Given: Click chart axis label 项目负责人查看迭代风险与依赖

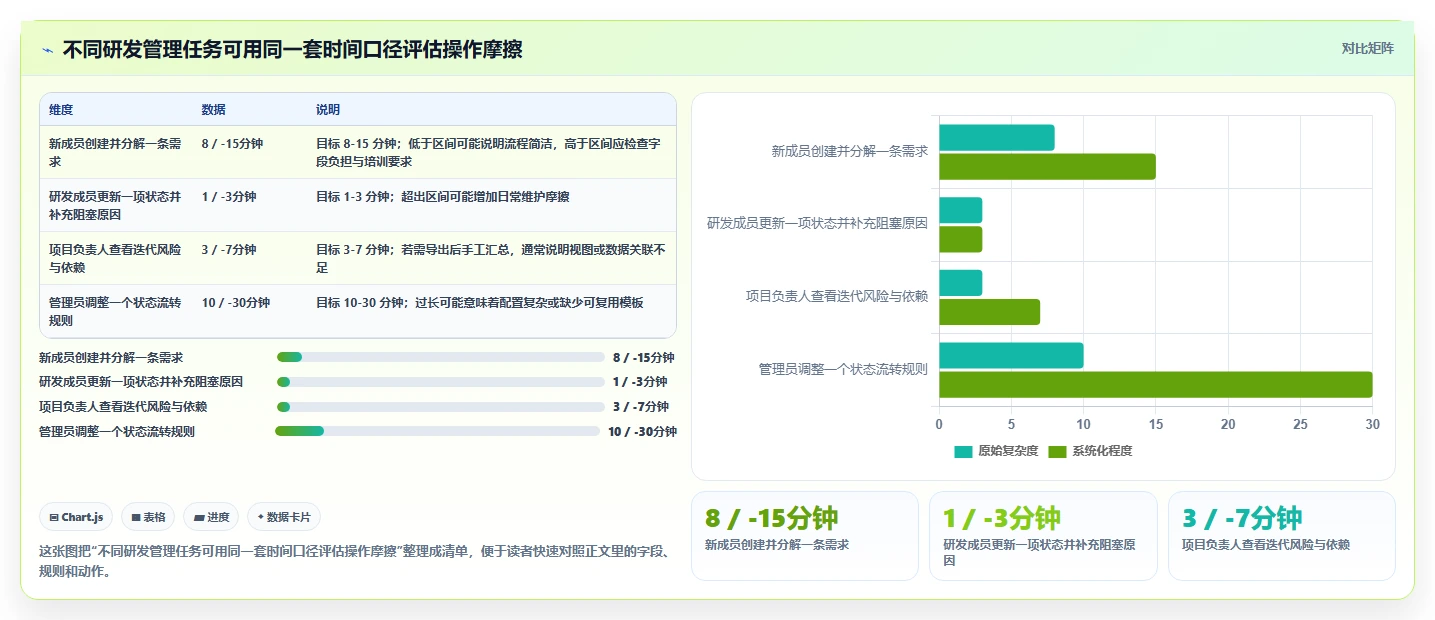Looking at the screenshot, I should tap(837, 296).
